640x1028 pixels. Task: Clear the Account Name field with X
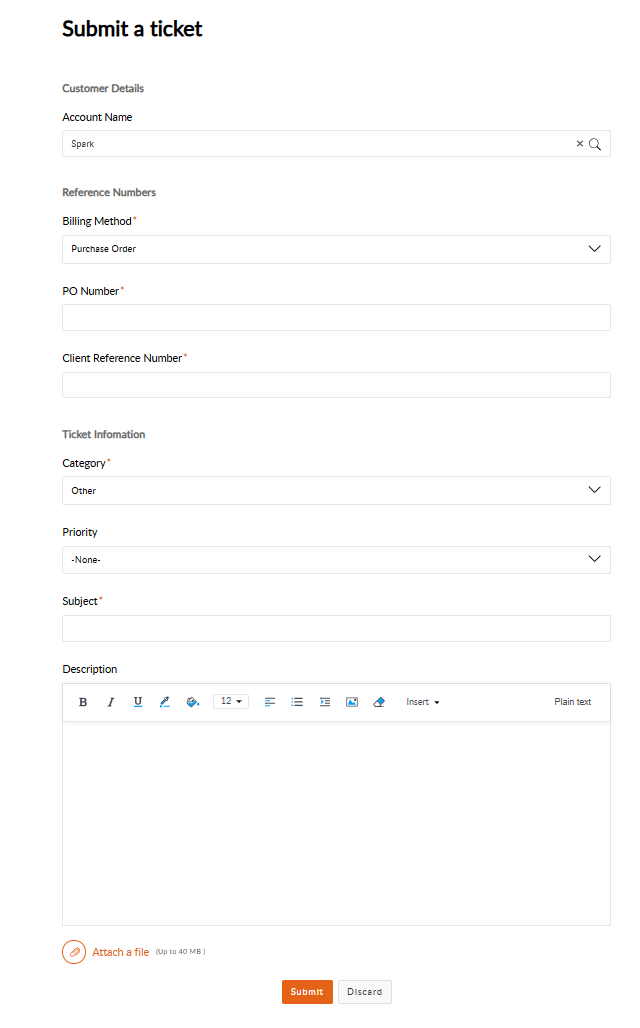coord(579,144)
